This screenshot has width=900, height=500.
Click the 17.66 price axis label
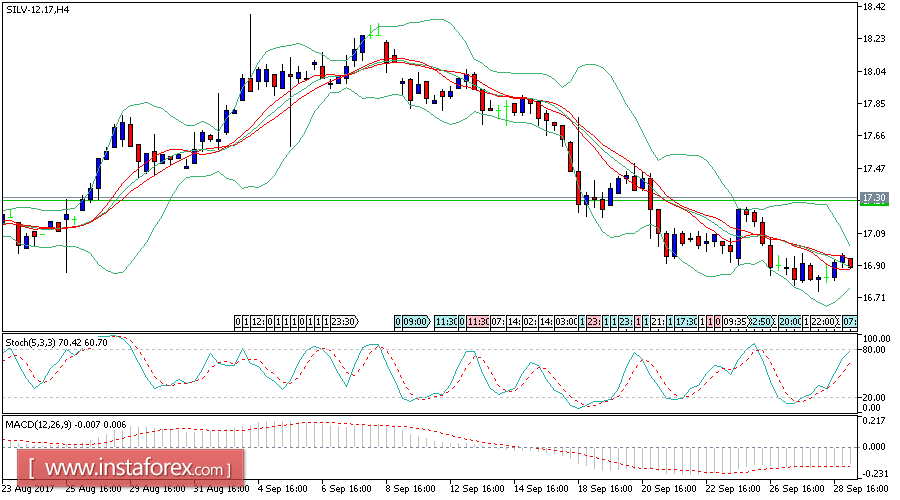click(x=874, y=136)
